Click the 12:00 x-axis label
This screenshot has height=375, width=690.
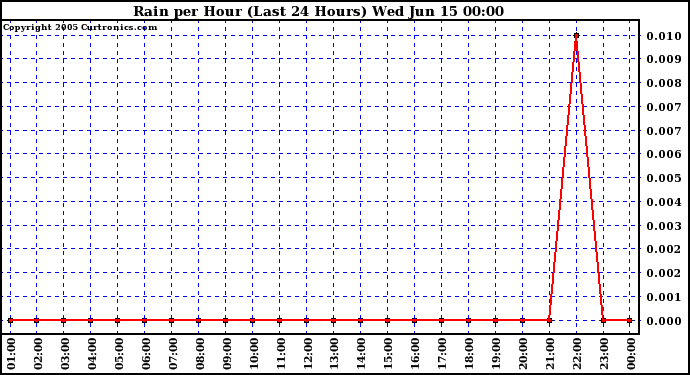(307, 354)
